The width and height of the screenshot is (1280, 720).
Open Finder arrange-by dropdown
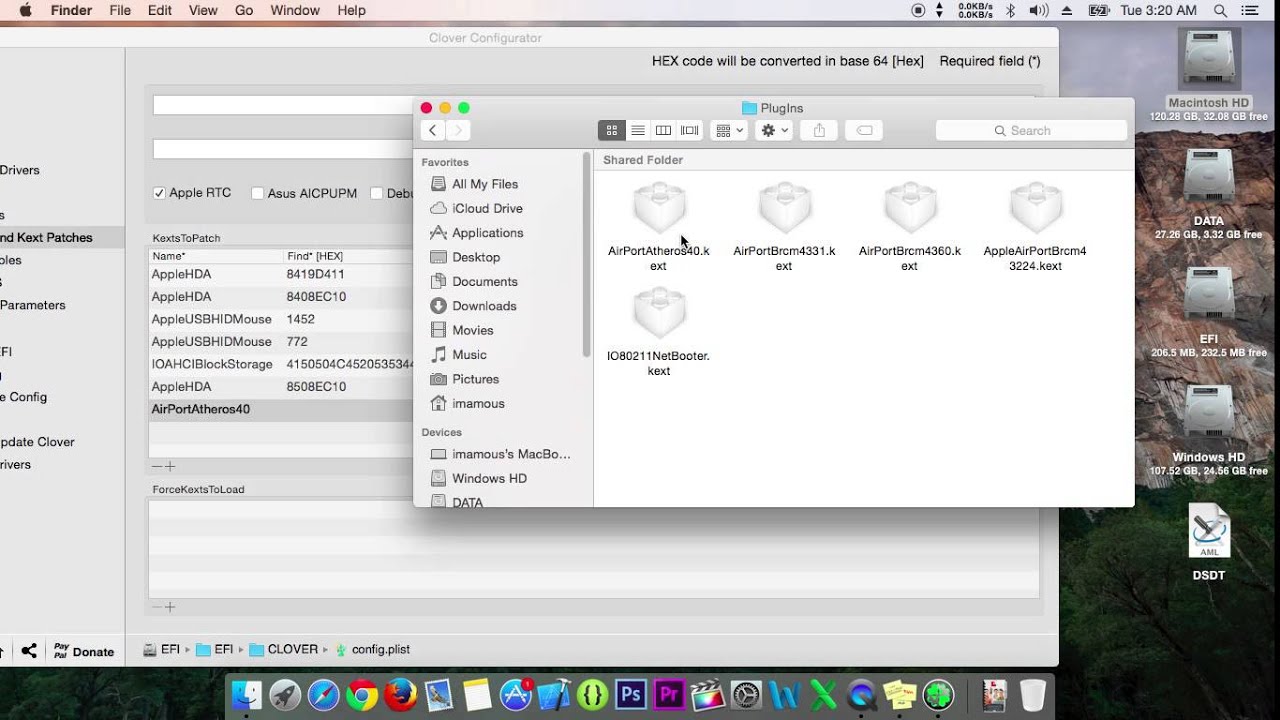point(728,131)
